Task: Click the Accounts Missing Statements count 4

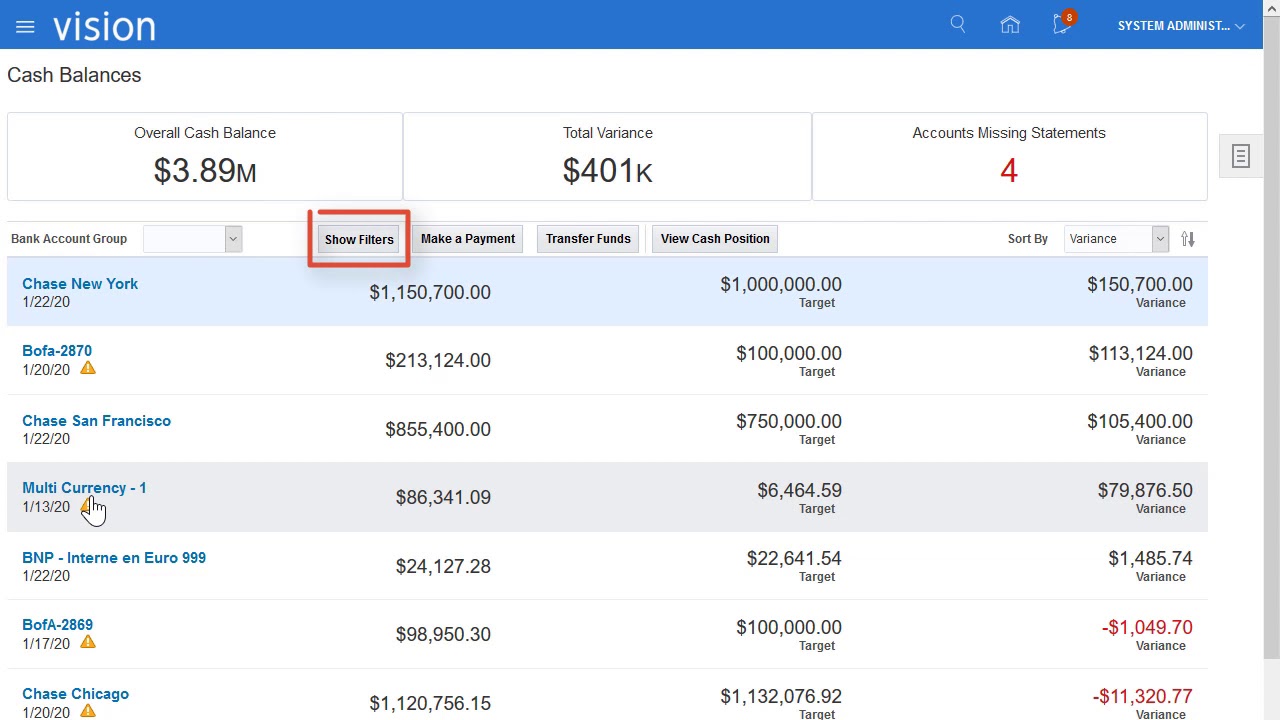Action: tap(1008, 171)
